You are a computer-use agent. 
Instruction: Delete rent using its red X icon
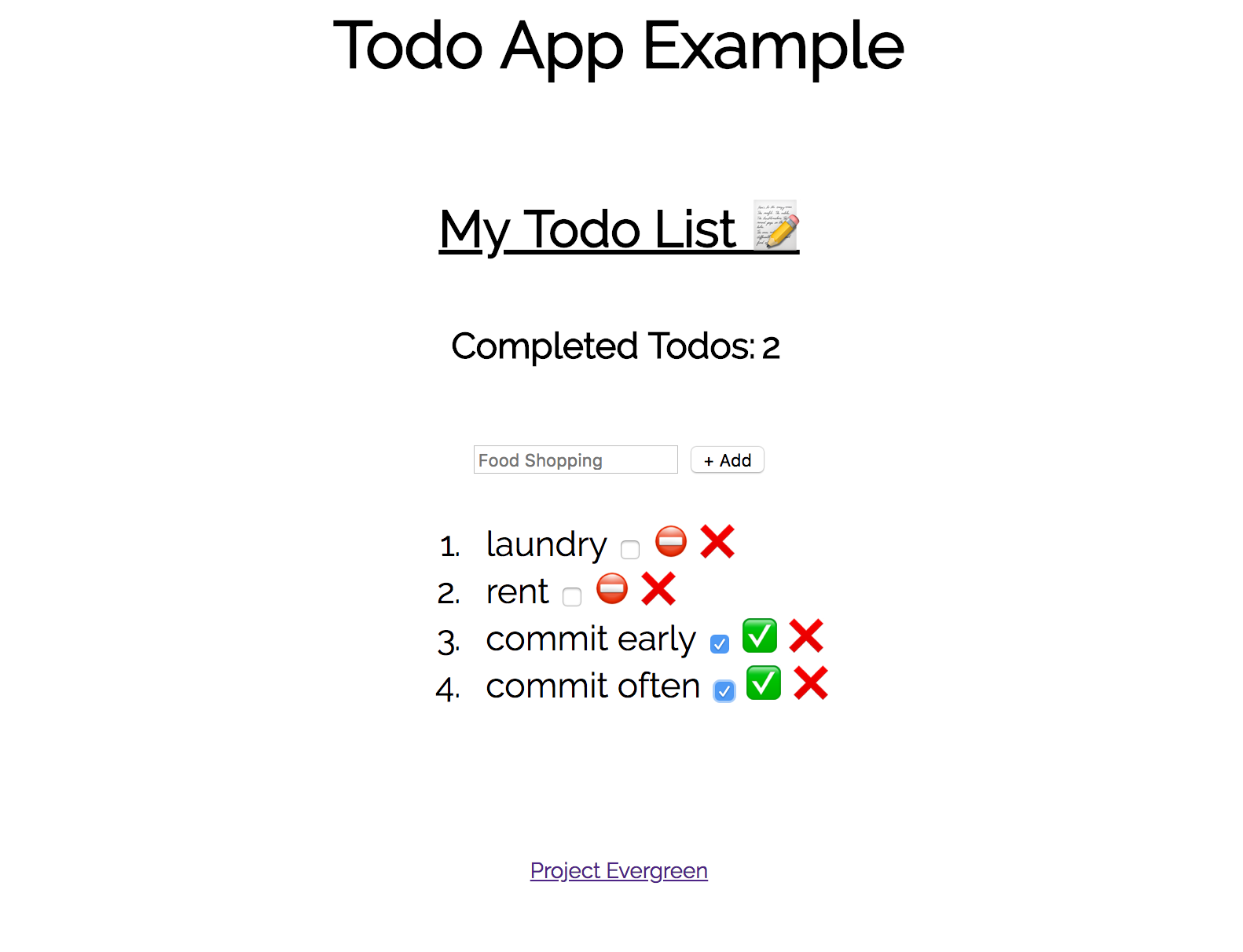pyautogui.click(x=658, y=589)
